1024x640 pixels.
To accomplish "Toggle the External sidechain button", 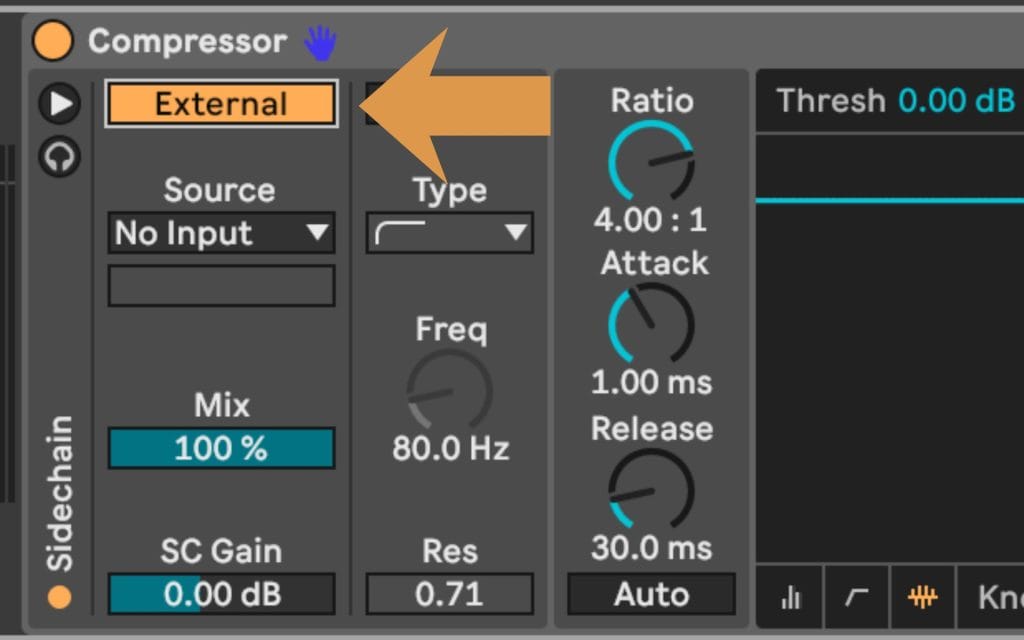I will [x=221, y=104].
